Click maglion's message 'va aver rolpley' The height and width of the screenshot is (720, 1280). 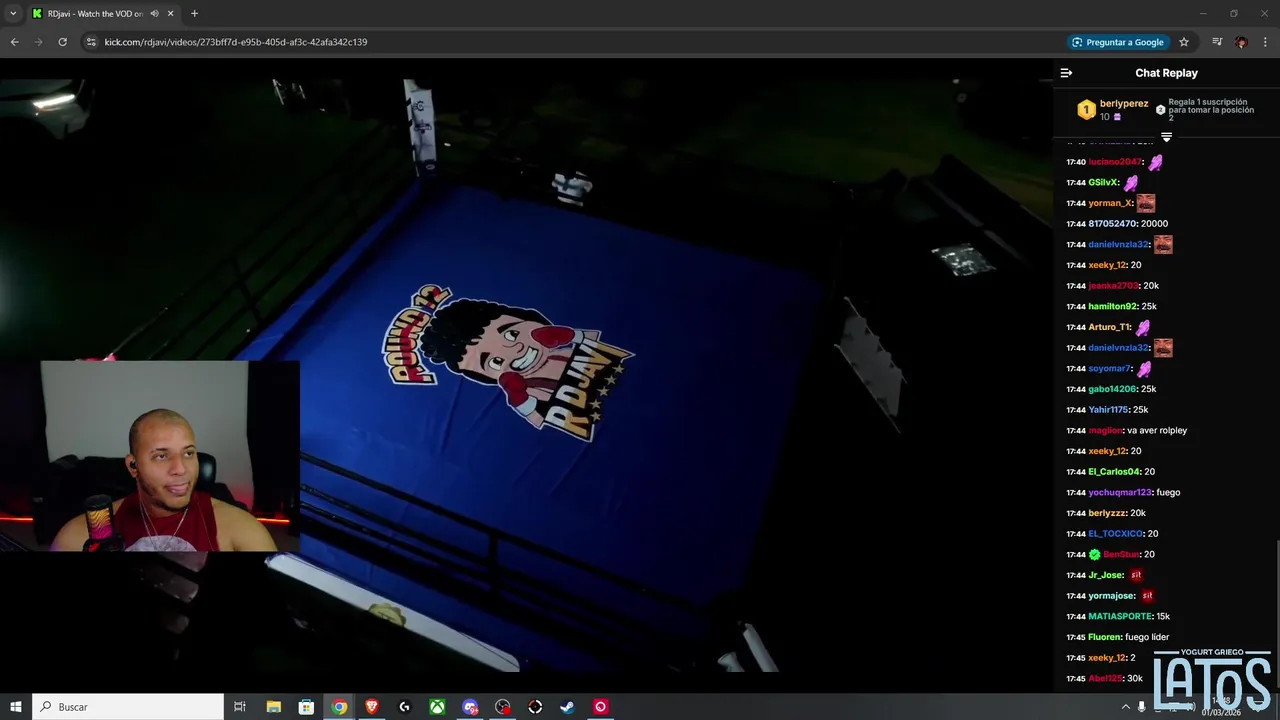coord(1155,431)
